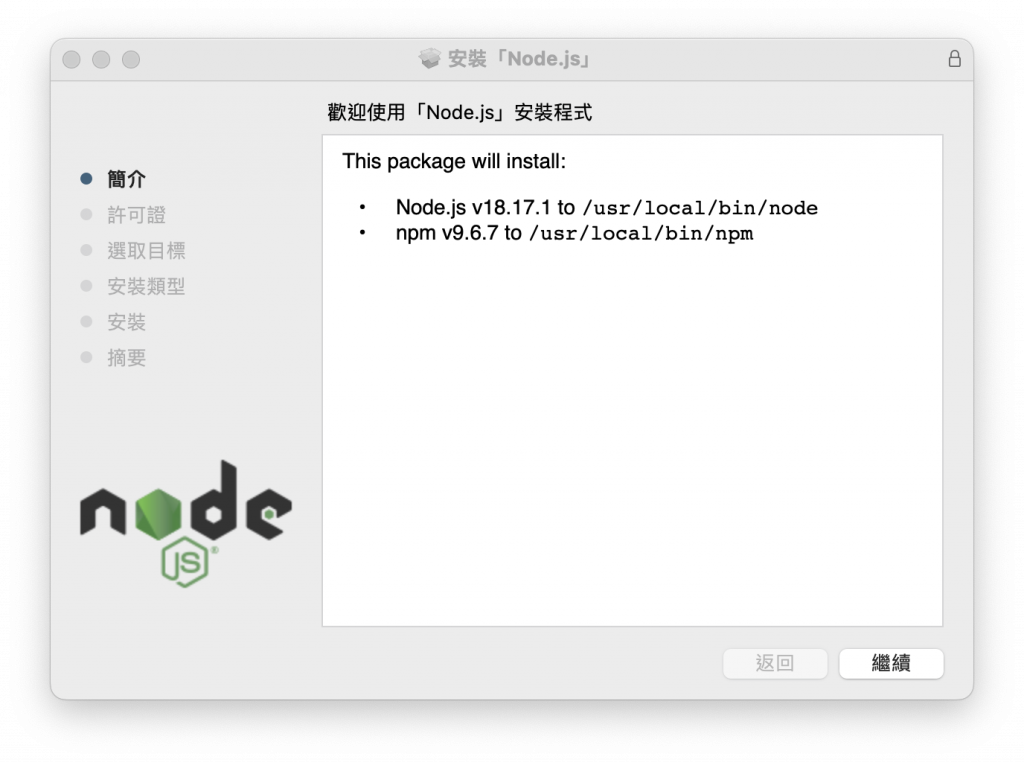Click the gray bullet beside 許可證
This screenshot has height=762, width=1024.
pos(86,215)
